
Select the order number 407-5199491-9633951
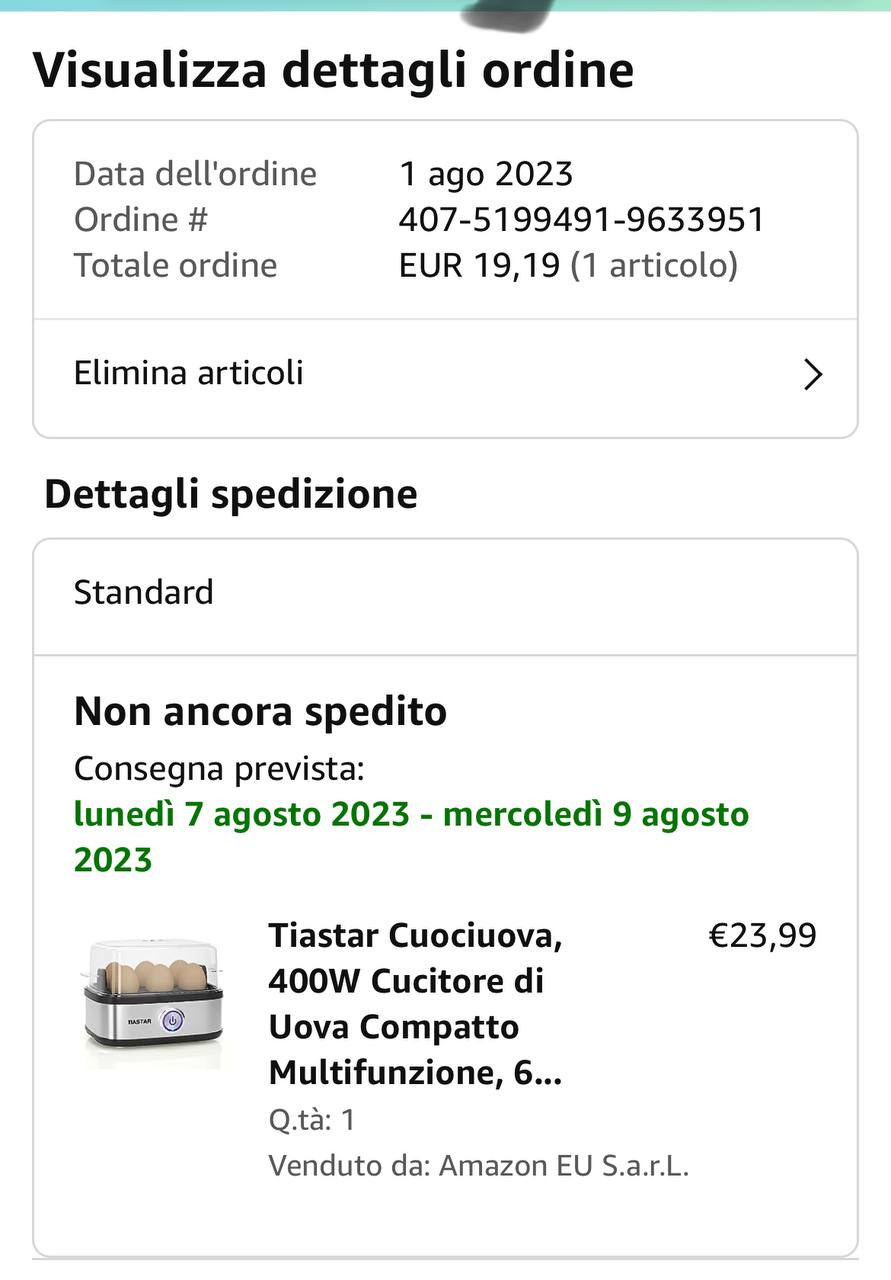point(581,219)
